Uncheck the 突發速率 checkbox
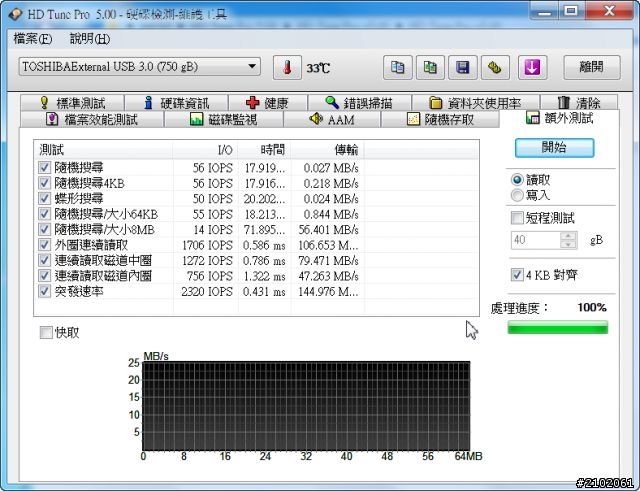Image resolution: width=640 pixels, height=491 pixels. pos(44,291)
